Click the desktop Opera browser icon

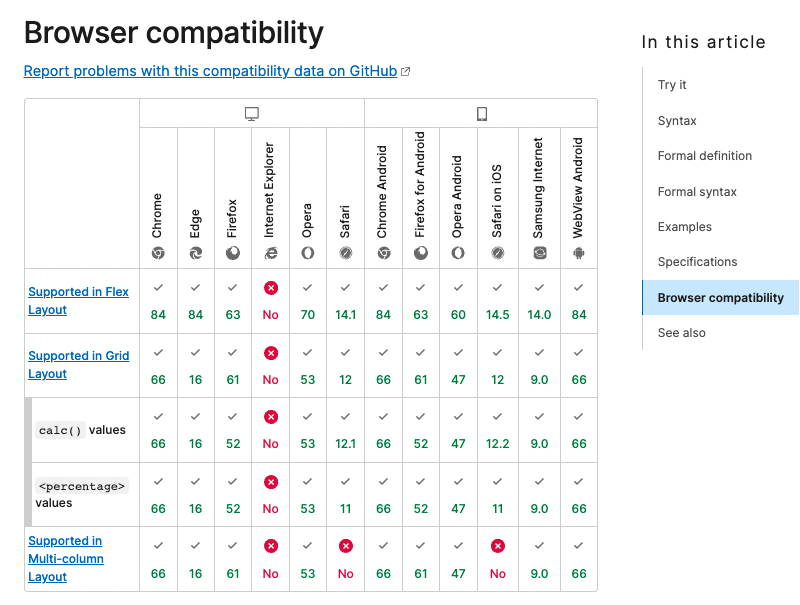[308, 253]
